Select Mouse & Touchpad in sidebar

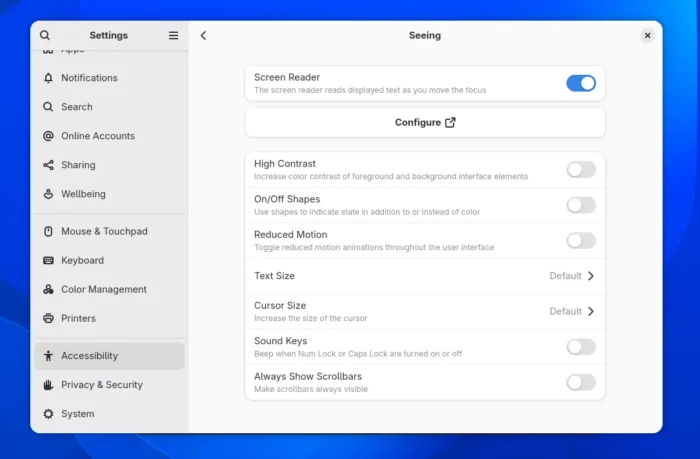click(104, 231)
